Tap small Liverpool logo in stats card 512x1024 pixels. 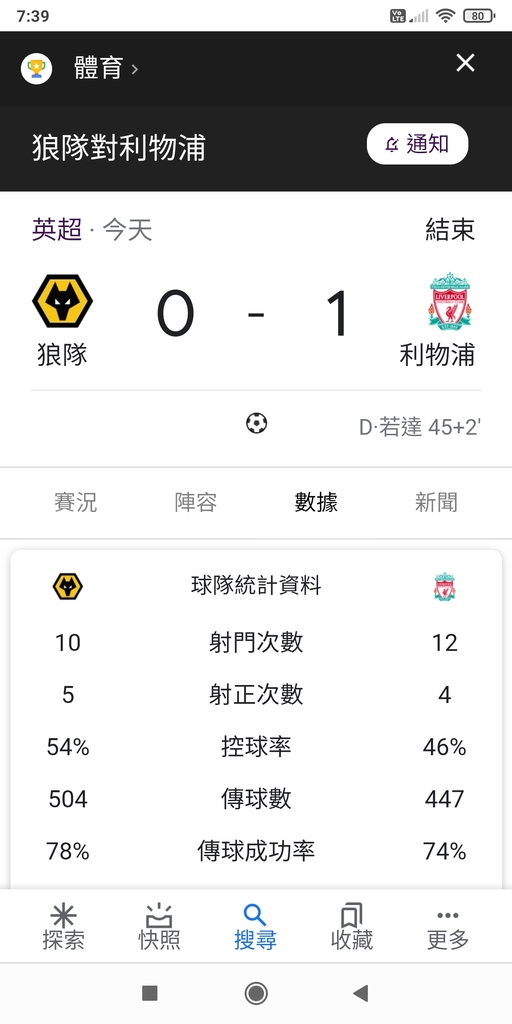(445, 586)
